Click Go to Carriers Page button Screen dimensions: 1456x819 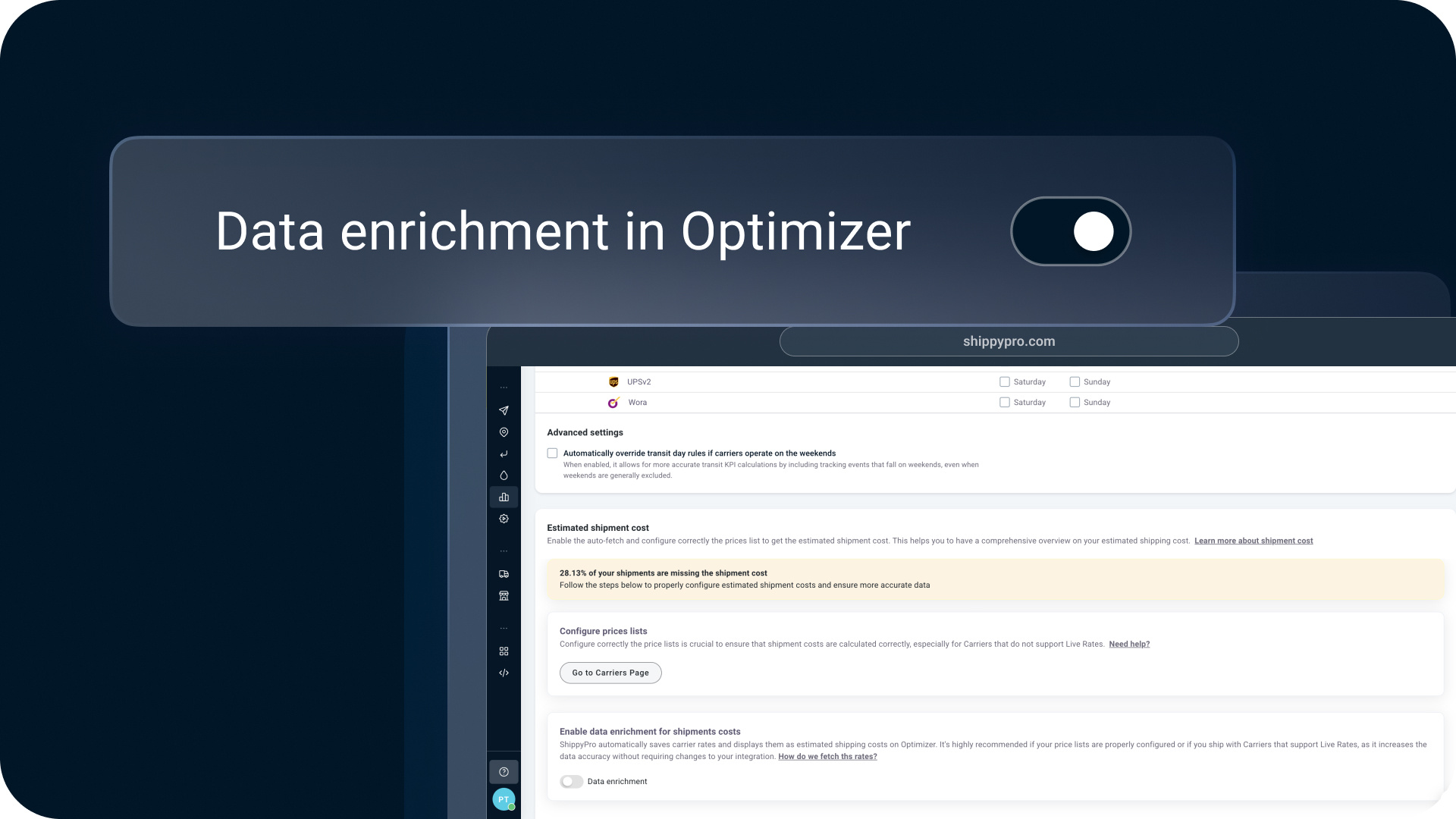[610, 673]
